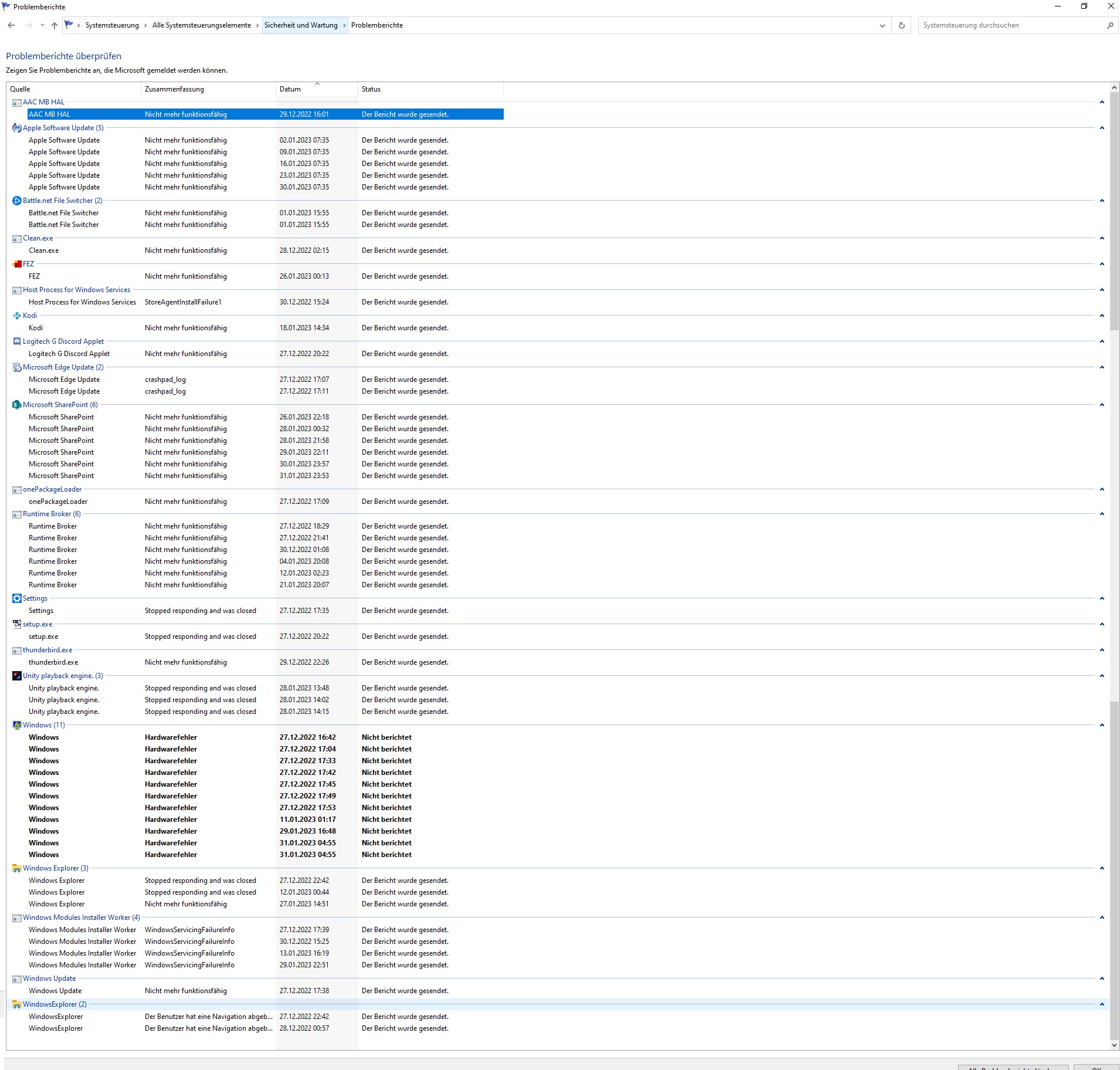Collapse the onePackageLoader group
Image resolution: width=1120 pixels, height=1070 pixels.
pyautogui.click(x=1102, y=489)
